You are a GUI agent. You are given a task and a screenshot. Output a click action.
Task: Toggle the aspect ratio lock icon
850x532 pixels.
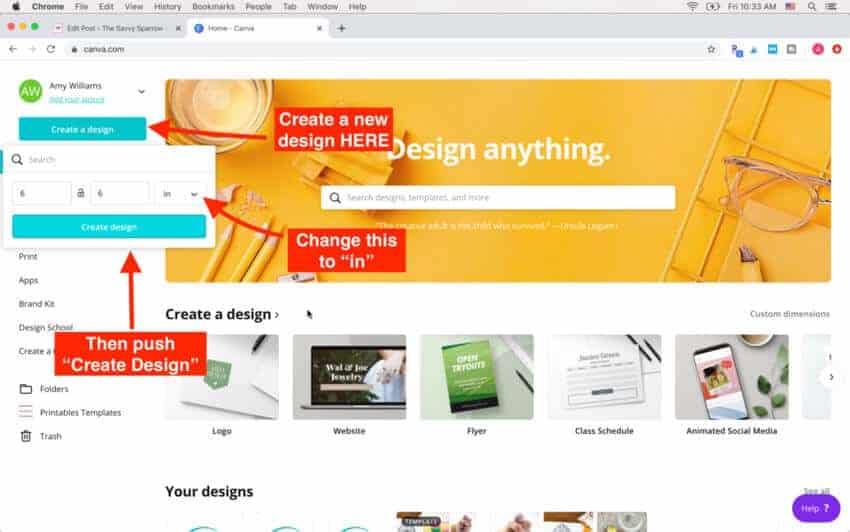(x=81, y=193)
